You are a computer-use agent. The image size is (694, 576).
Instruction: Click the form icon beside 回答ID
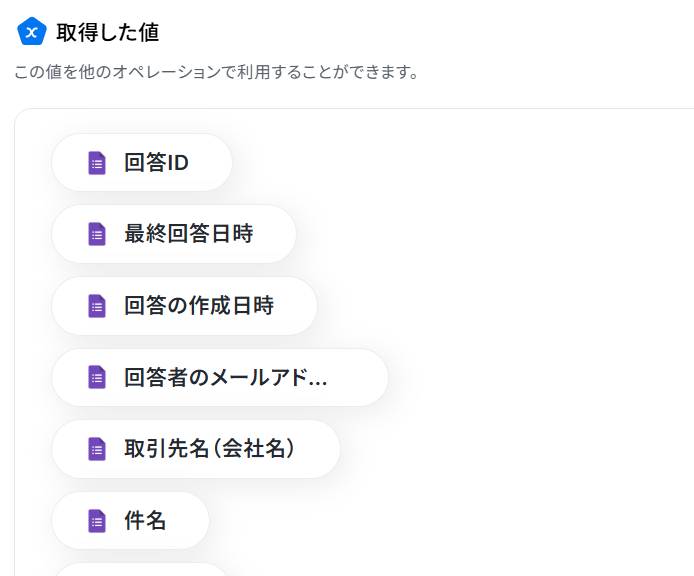pos(97,163)
